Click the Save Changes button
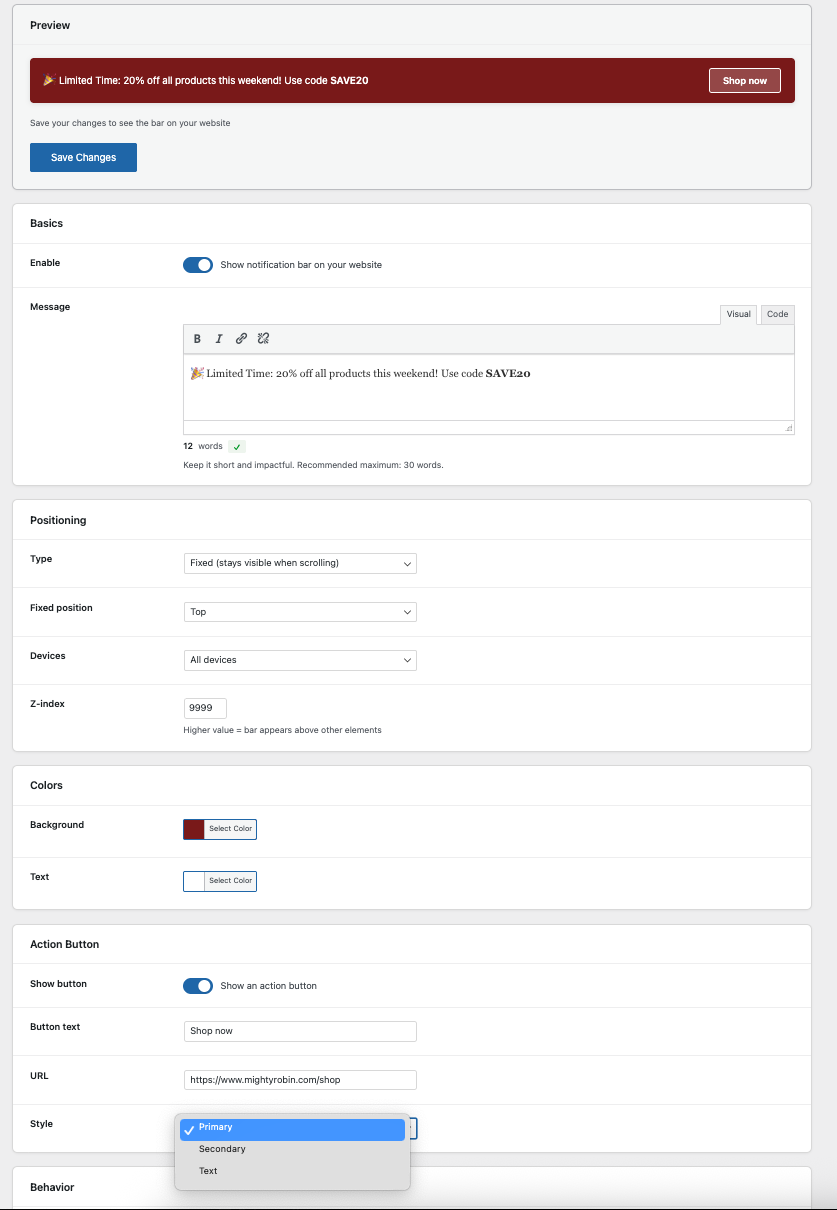Screen dimensions: 837x1210 83,157
